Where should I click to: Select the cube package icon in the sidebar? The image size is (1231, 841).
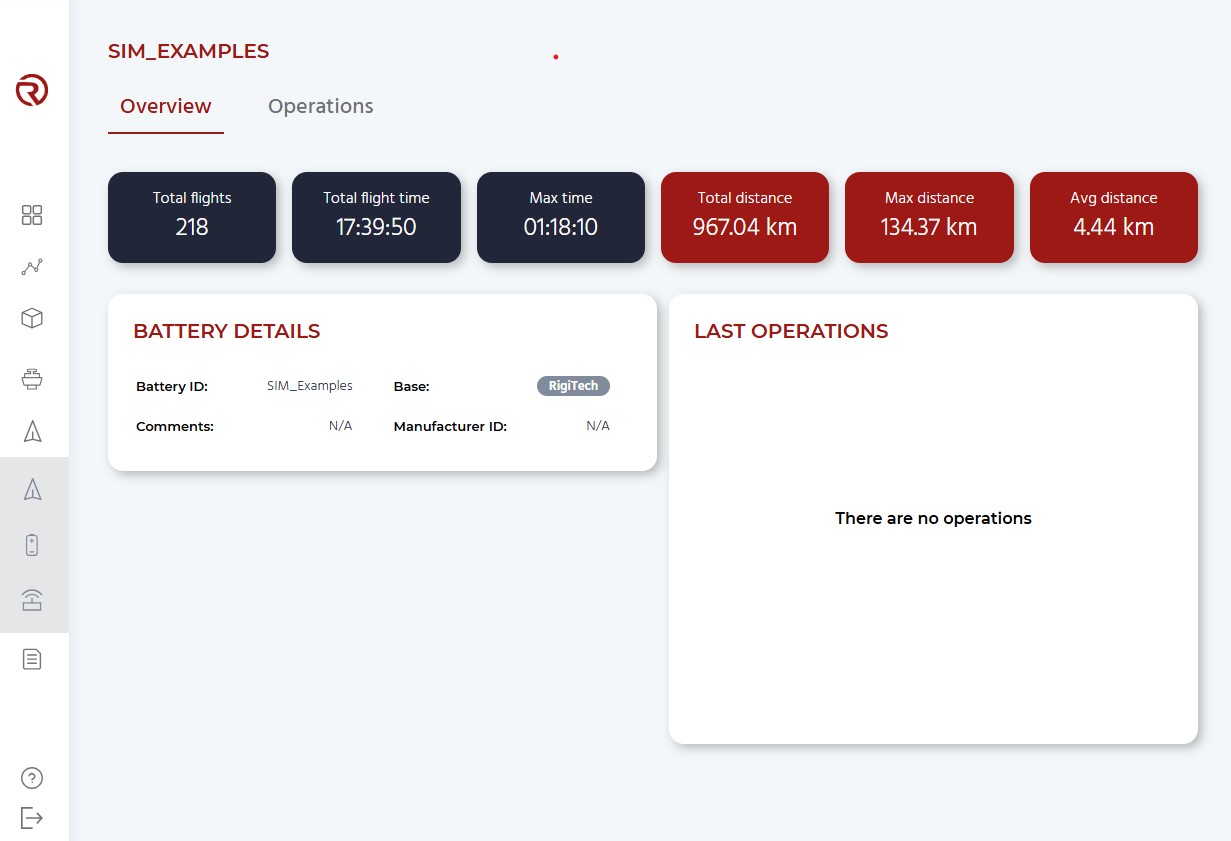pyautogui.click(x=32, y=318)
